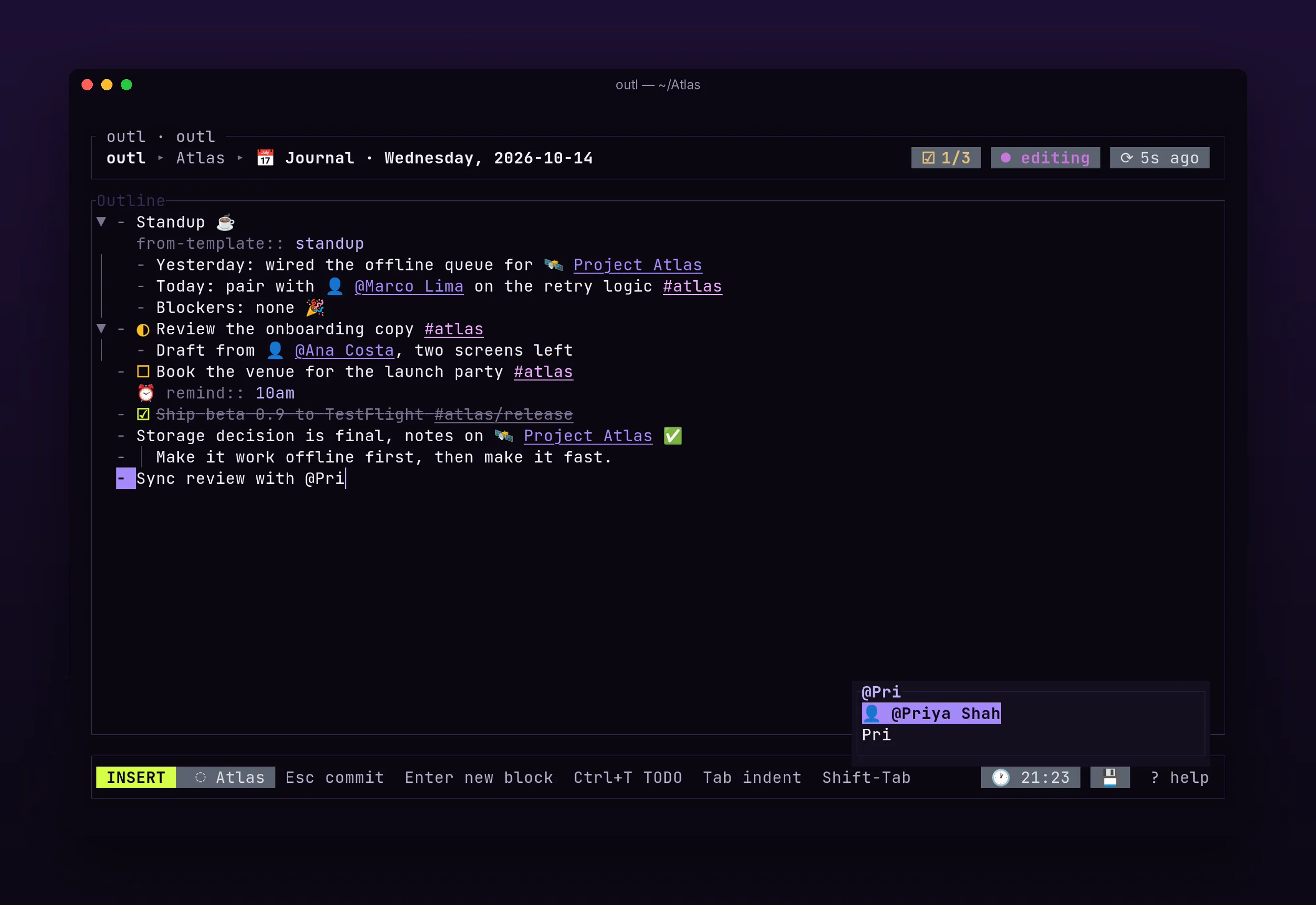1316x905 pixels.
Task: Click the 5s ago sync badge
Action: click(x=1159, y=158)
